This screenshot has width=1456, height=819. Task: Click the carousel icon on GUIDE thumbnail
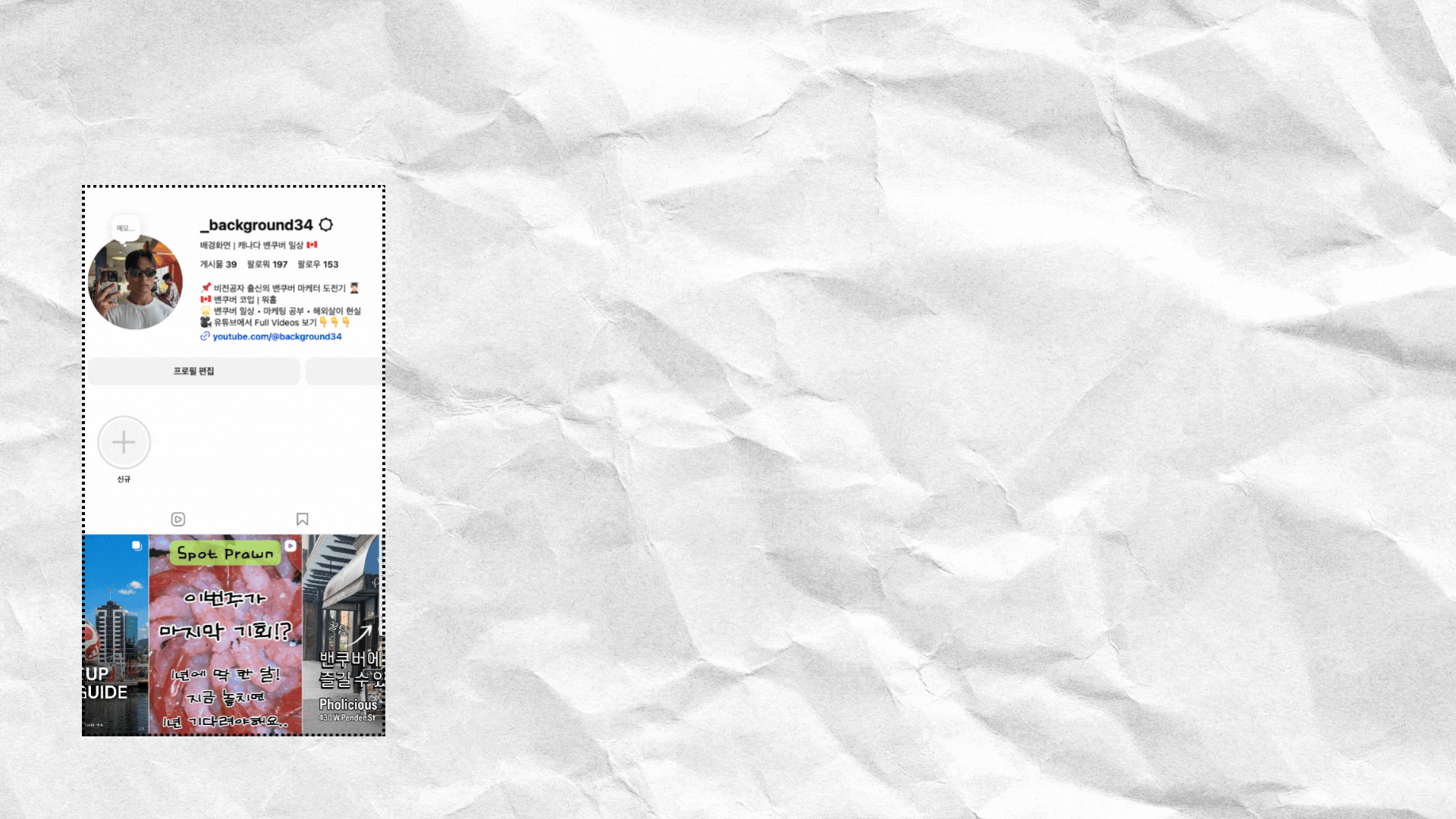coord(137,546)
